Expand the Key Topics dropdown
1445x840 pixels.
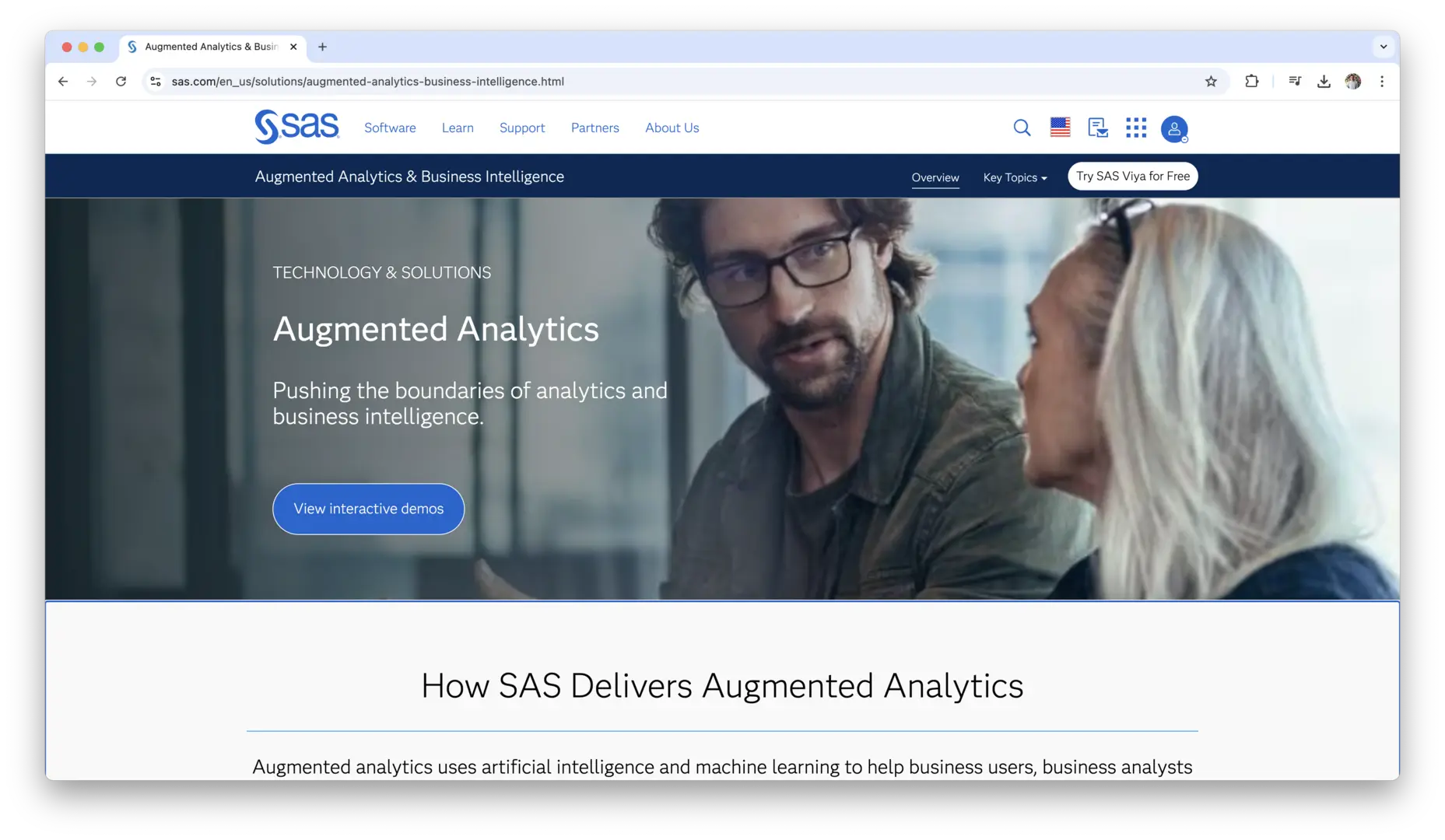click(1015, 177)
